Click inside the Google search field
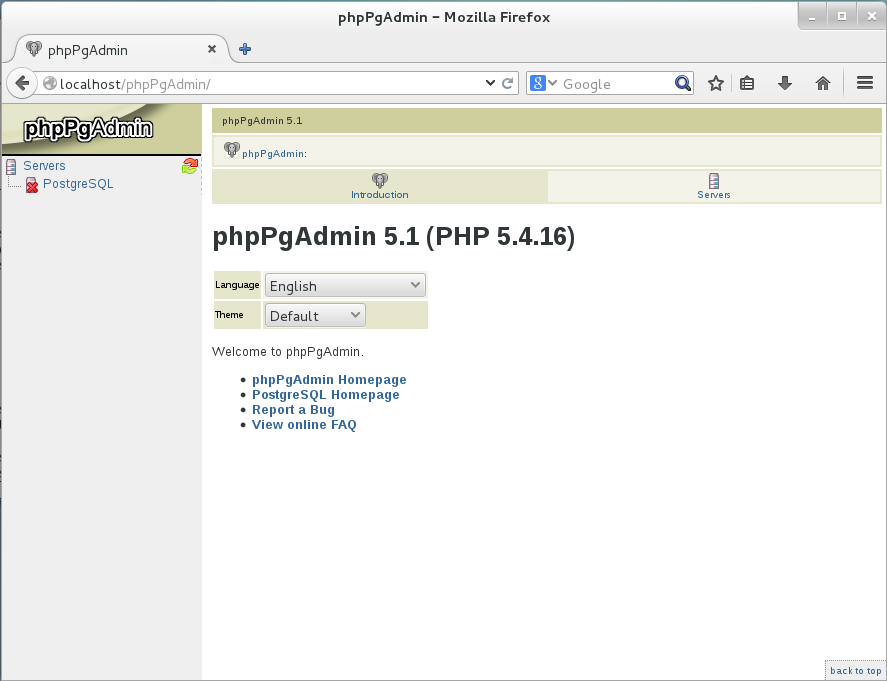 click(615, 84)
